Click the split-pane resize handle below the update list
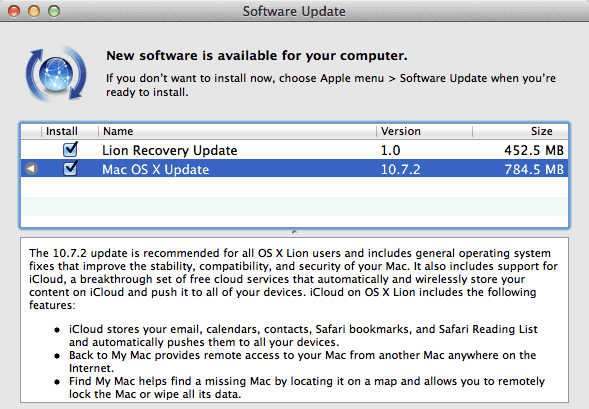Screen dimensions: 589x409 (294, 232)
